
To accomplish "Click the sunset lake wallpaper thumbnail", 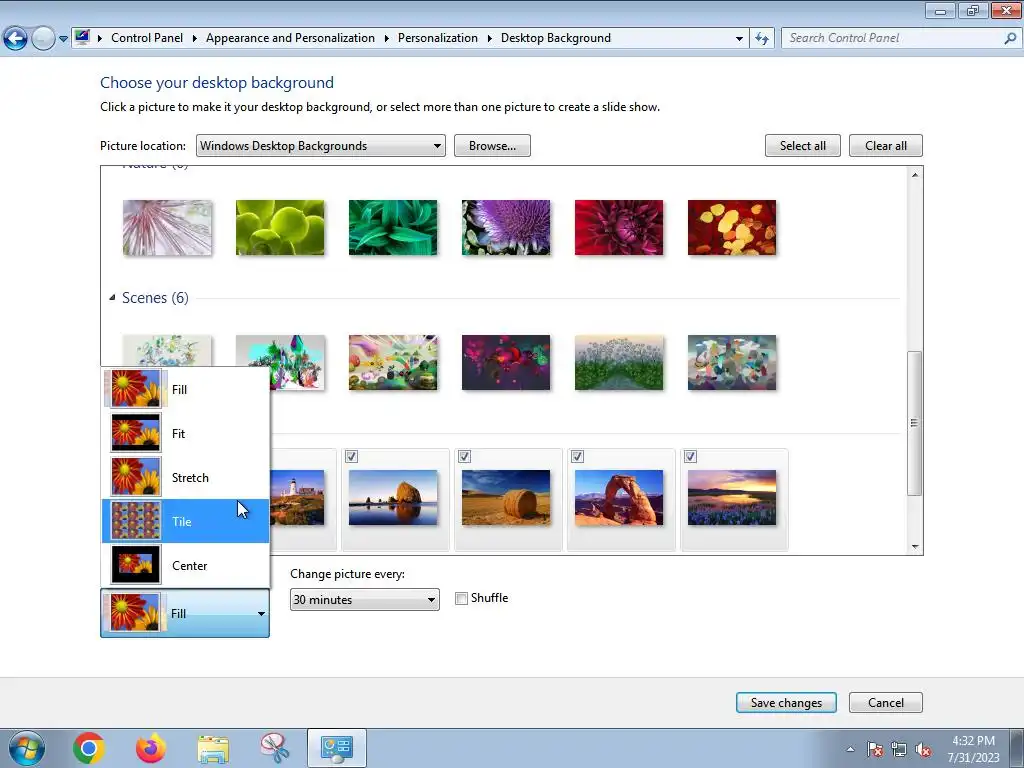I will 732,498.
